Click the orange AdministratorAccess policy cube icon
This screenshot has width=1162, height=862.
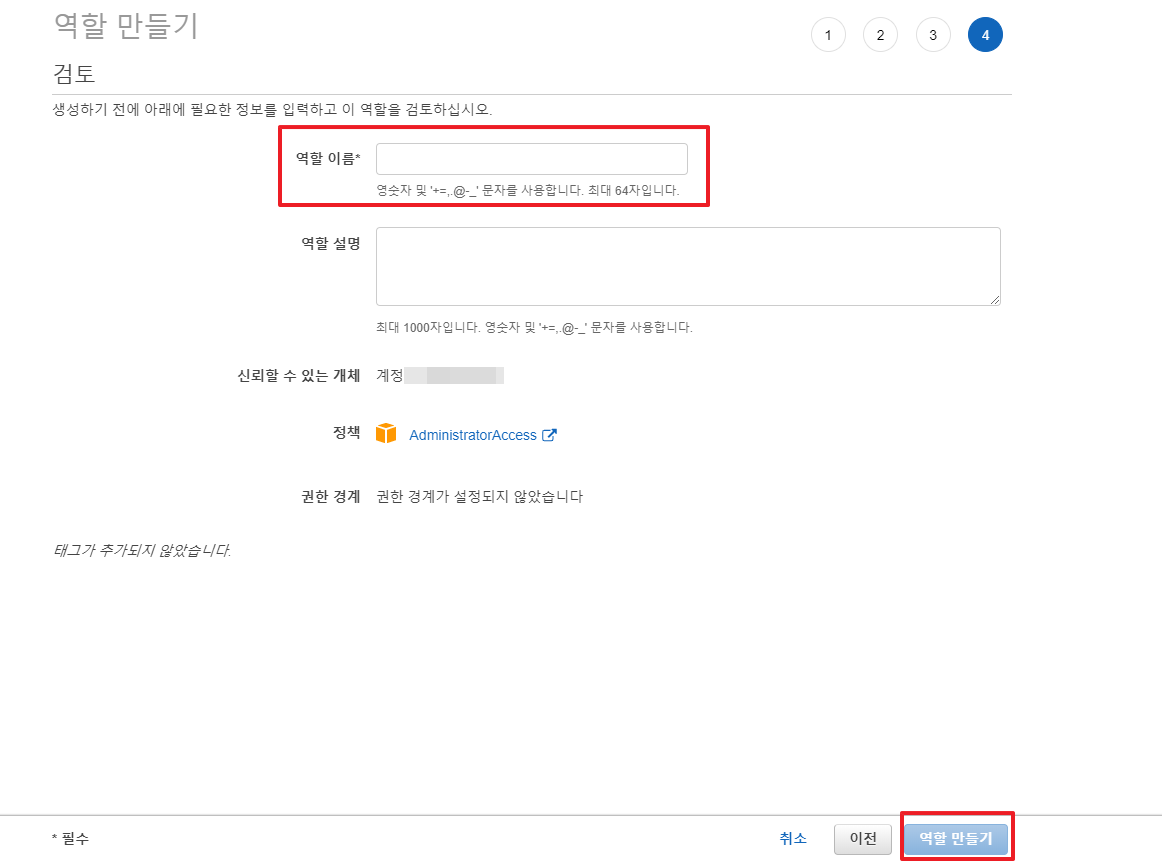(386, 434)
